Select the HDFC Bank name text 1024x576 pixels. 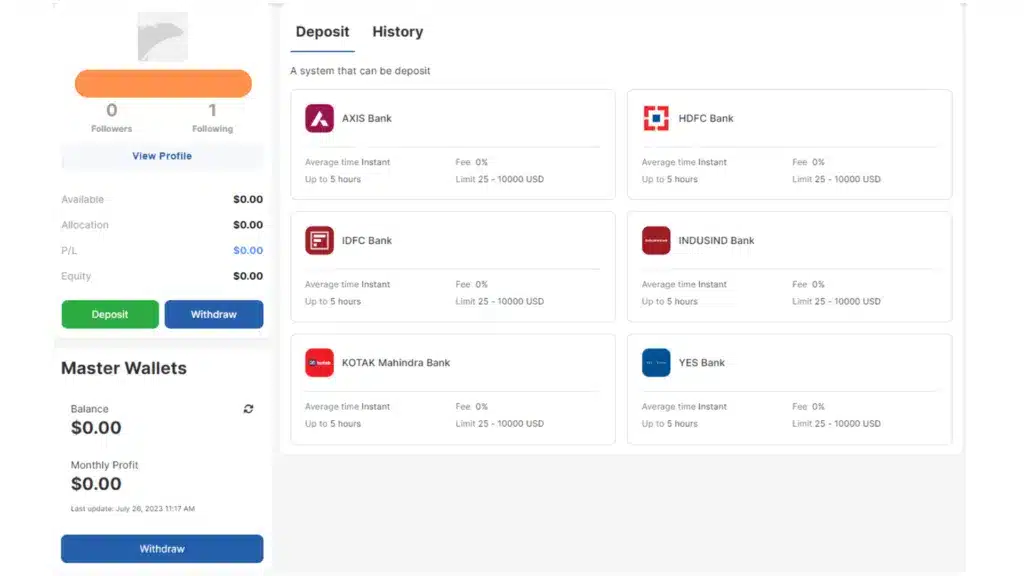706,118
